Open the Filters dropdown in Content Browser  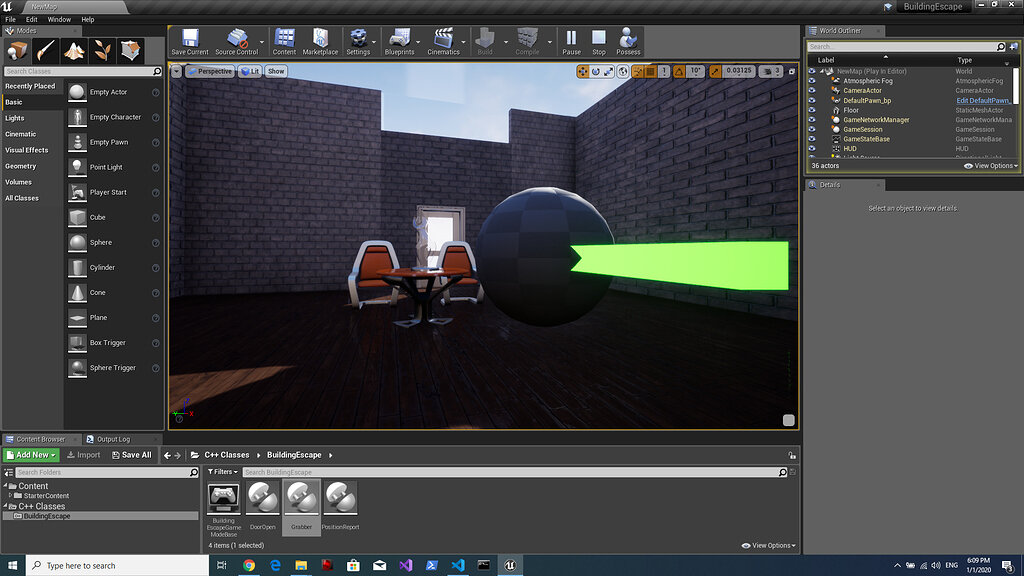coord(223,472)
